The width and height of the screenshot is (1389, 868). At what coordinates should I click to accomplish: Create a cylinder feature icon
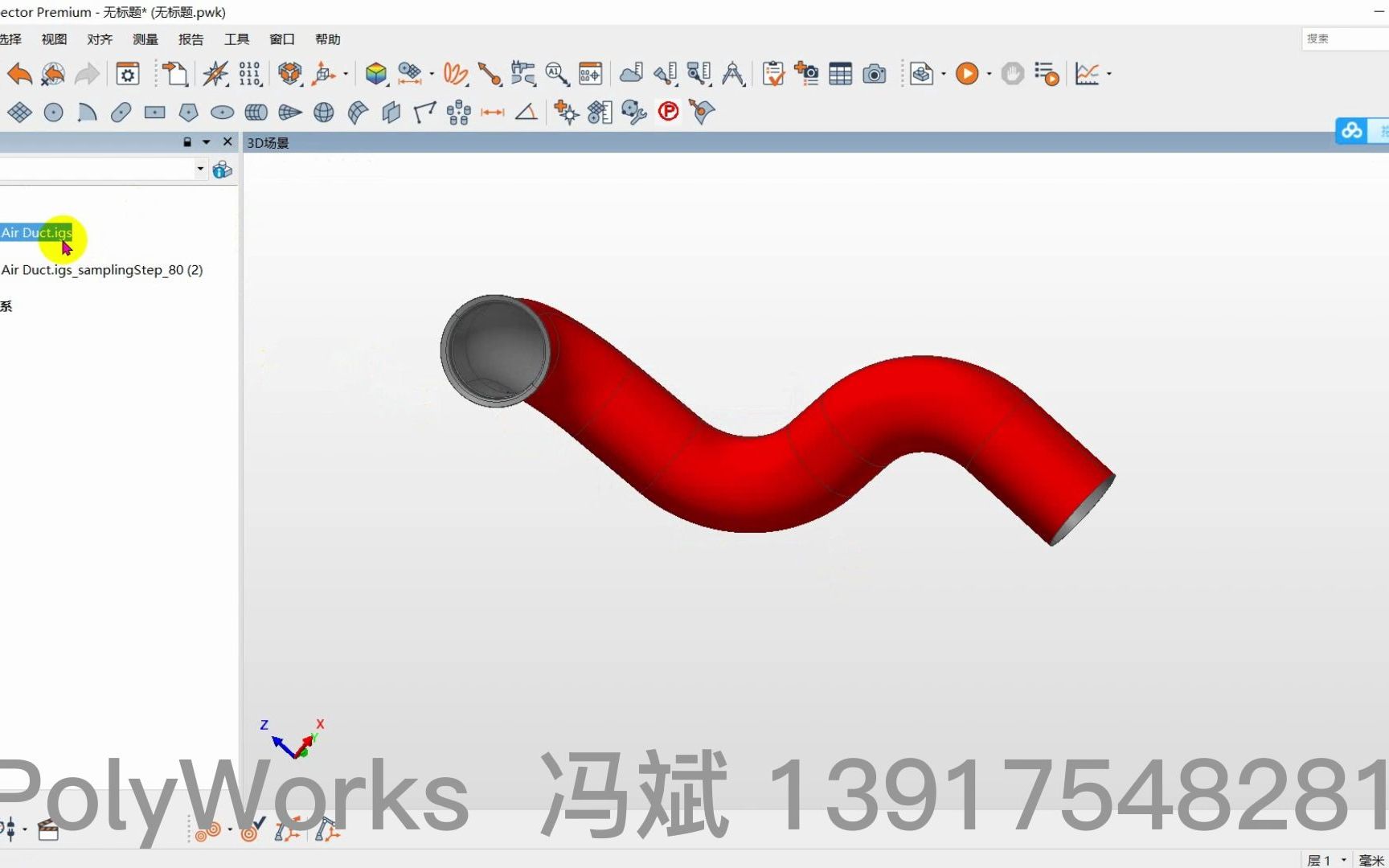[x=256, y=113]
